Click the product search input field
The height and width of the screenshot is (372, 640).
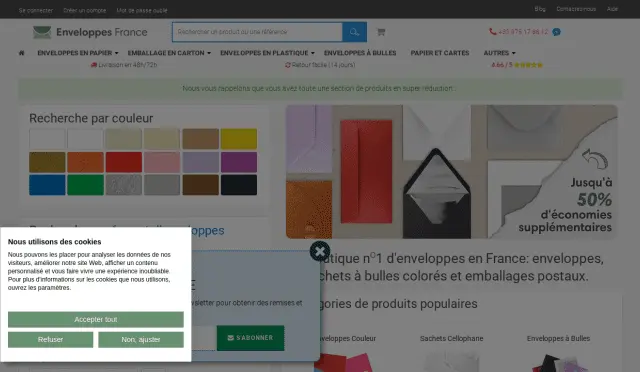point(257,32)
